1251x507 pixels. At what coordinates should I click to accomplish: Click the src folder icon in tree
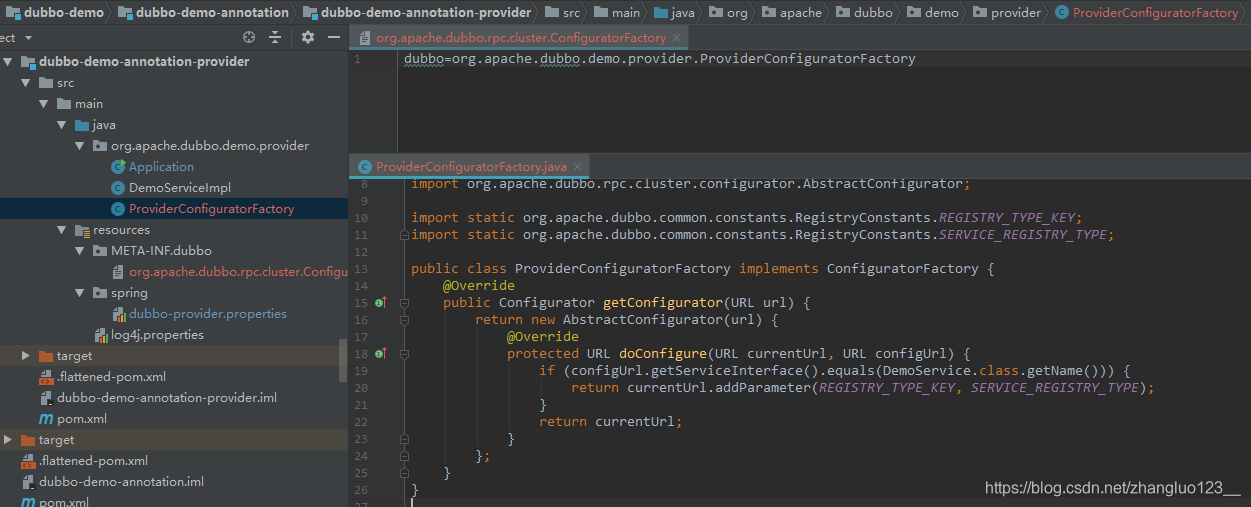coord(46,83)
